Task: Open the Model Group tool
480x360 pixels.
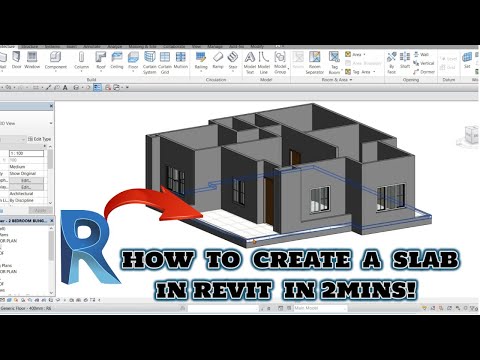Action: tap(280, 63)
